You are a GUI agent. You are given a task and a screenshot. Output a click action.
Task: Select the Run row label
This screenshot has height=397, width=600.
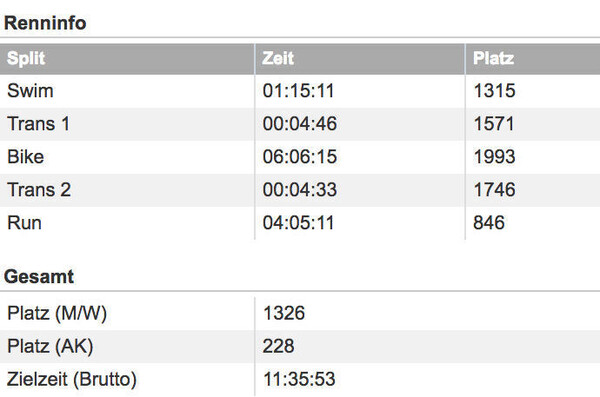[x=24, y=223]
